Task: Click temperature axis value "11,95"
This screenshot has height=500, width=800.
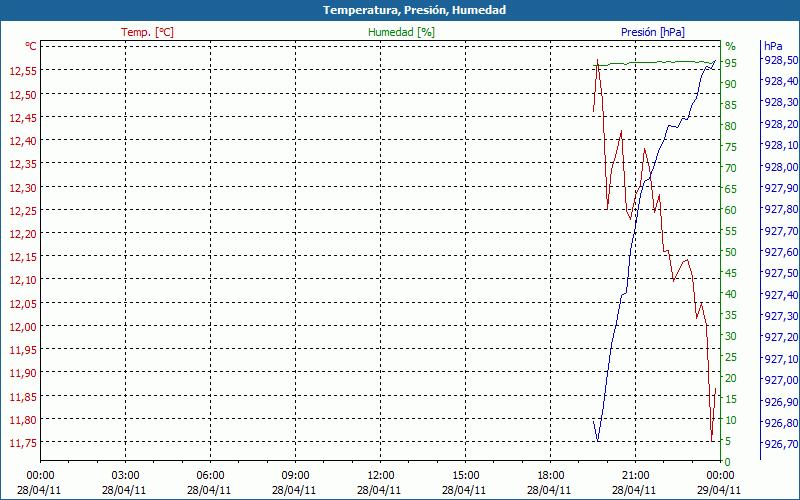Action: coord(23,350)
